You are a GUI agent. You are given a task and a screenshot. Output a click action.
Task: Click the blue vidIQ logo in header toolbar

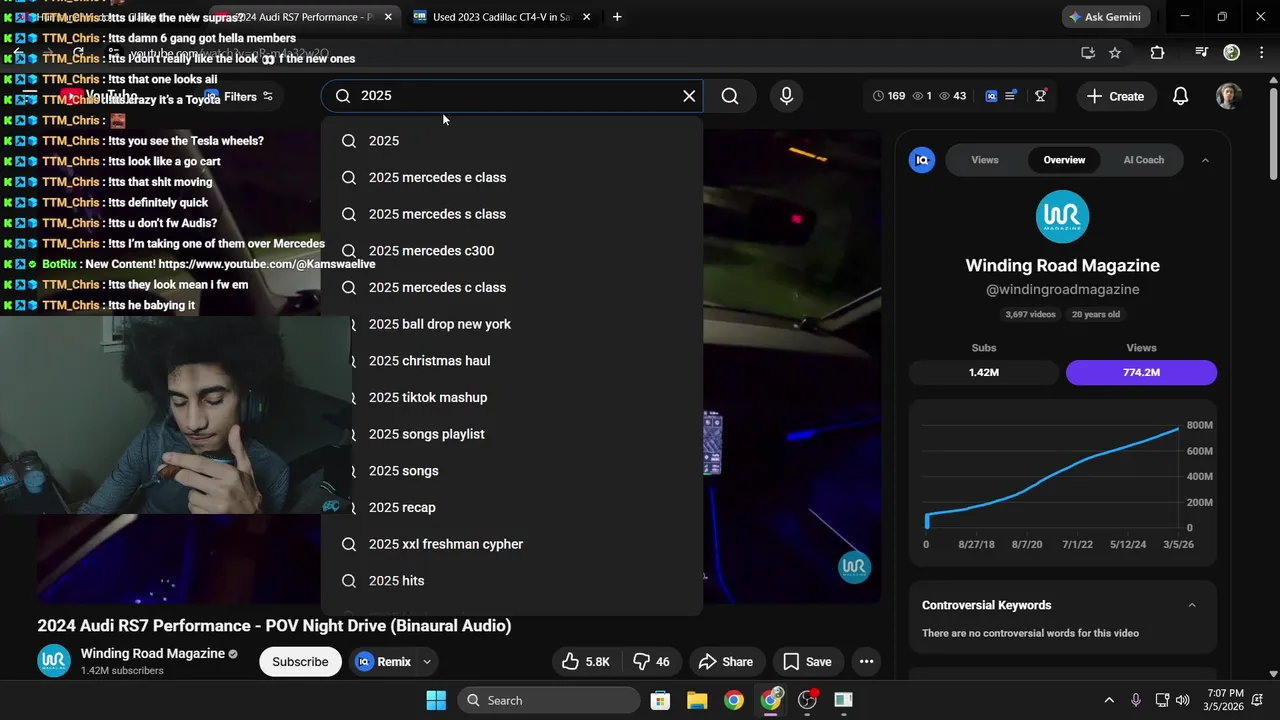(x=991, y=96)
